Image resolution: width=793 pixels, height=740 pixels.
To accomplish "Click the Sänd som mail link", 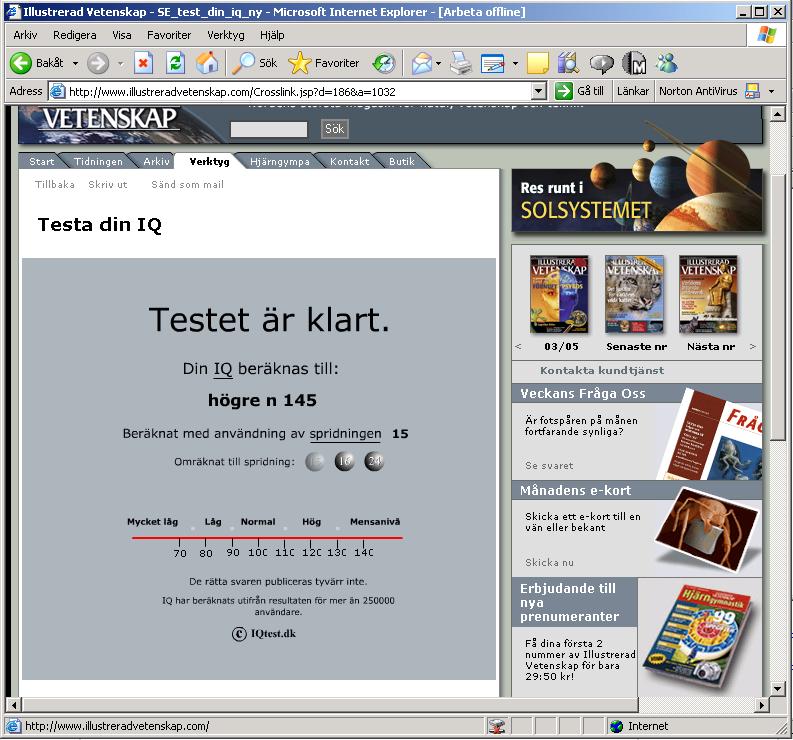I will pyautogui.click(x=188, y=185).
